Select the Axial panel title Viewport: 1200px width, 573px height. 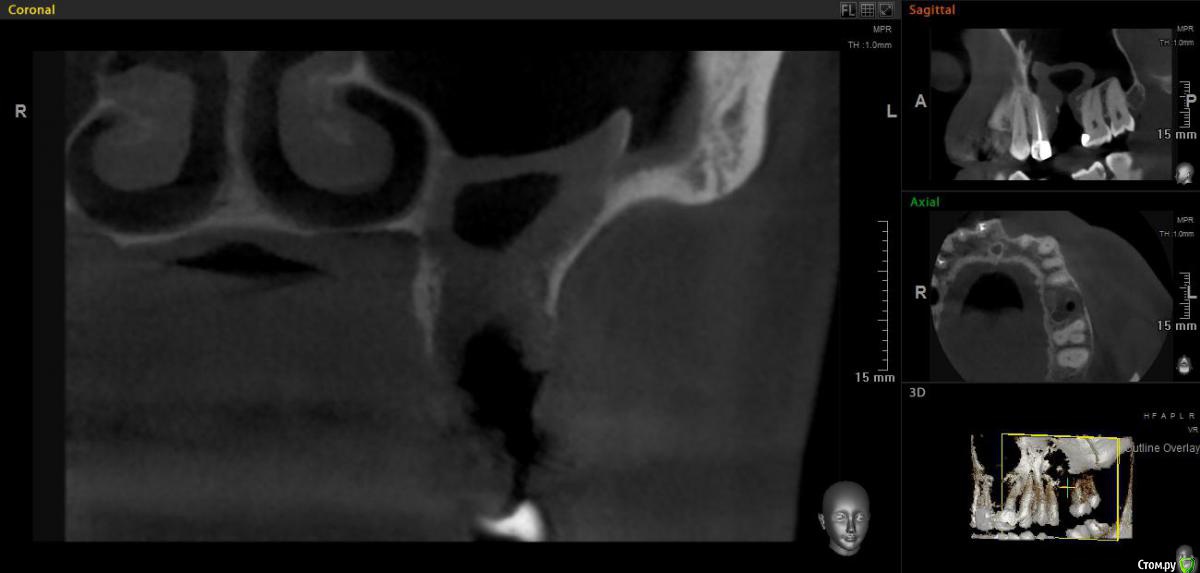coord(924,201)
